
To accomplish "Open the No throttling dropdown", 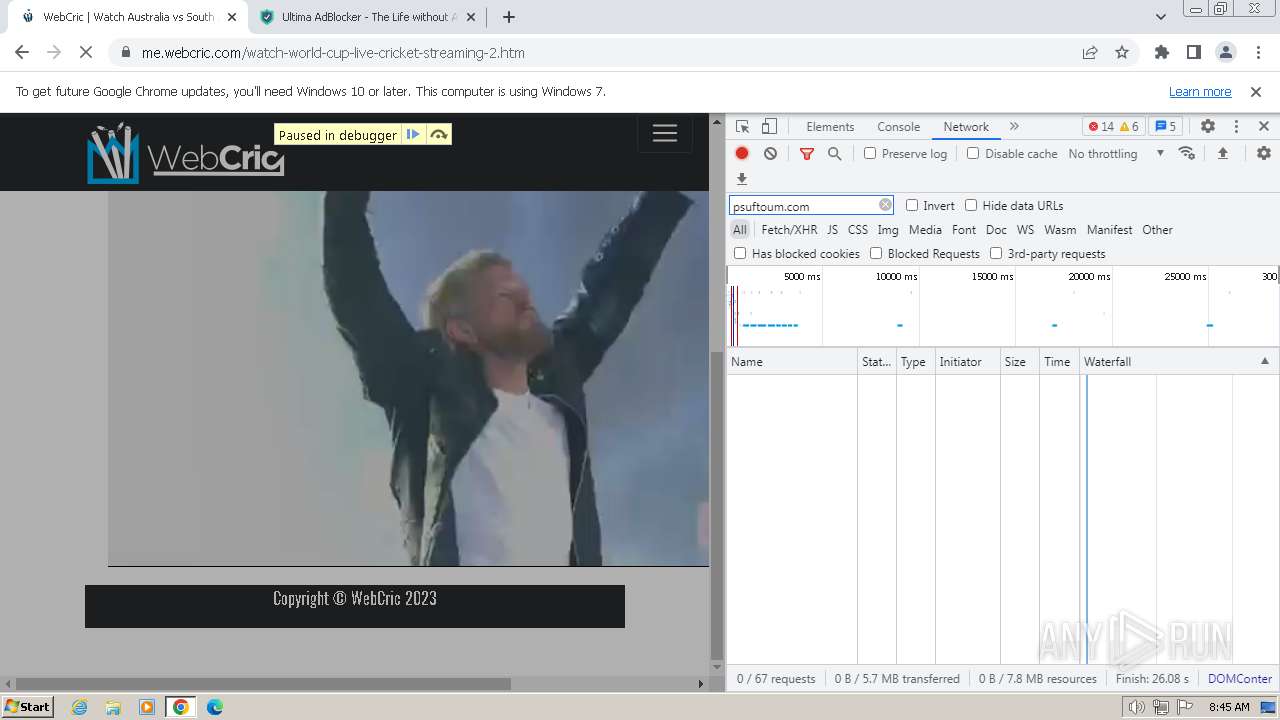I will click(1116, 153).
